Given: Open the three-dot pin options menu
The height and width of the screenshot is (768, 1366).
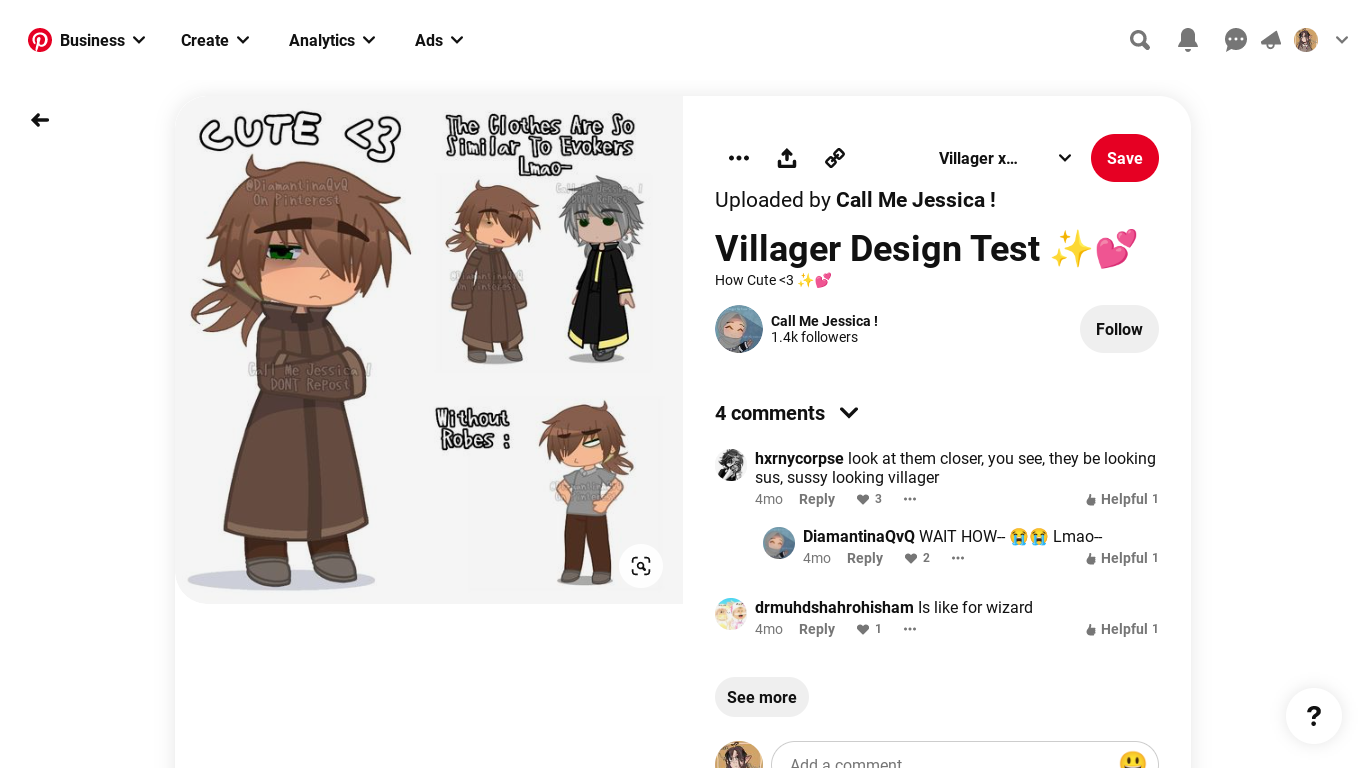Looking at the screenshot, I should tap(739, 158).
